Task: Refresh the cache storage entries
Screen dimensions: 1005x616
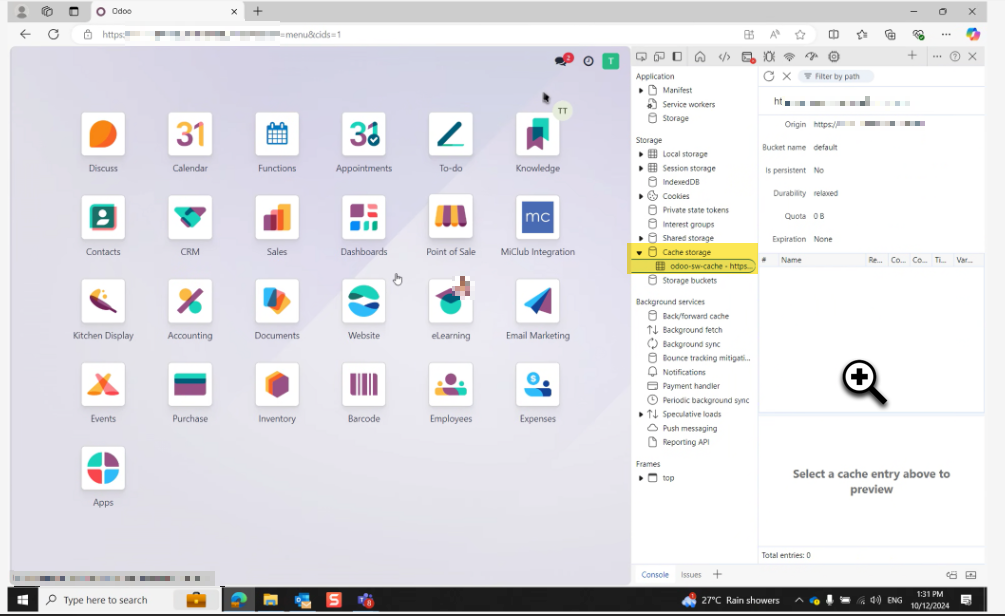Action: [768, 76]
